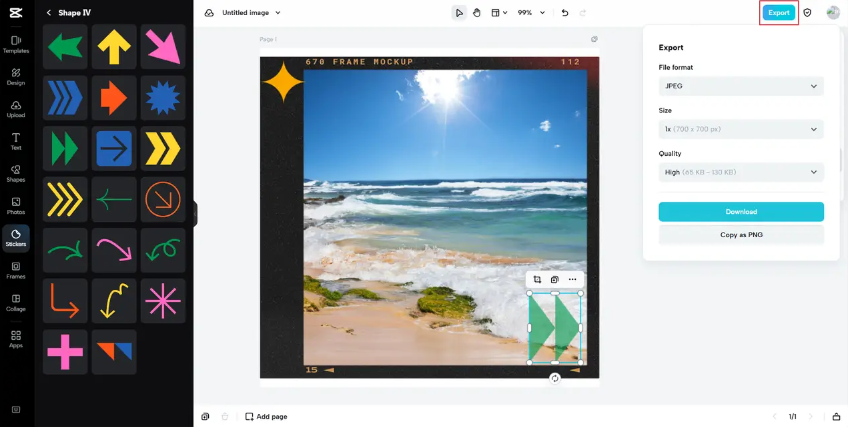848x427 pixels.
Task: Select the hand pan tool
Action: tap(476, 13)
